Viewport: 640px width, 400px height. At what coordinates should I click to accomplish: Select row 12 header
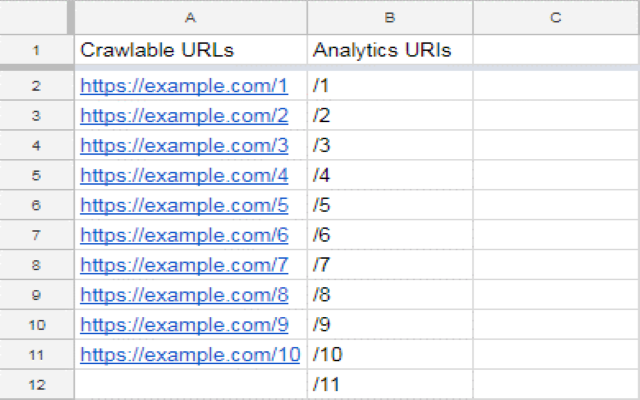tap(35, 384)
